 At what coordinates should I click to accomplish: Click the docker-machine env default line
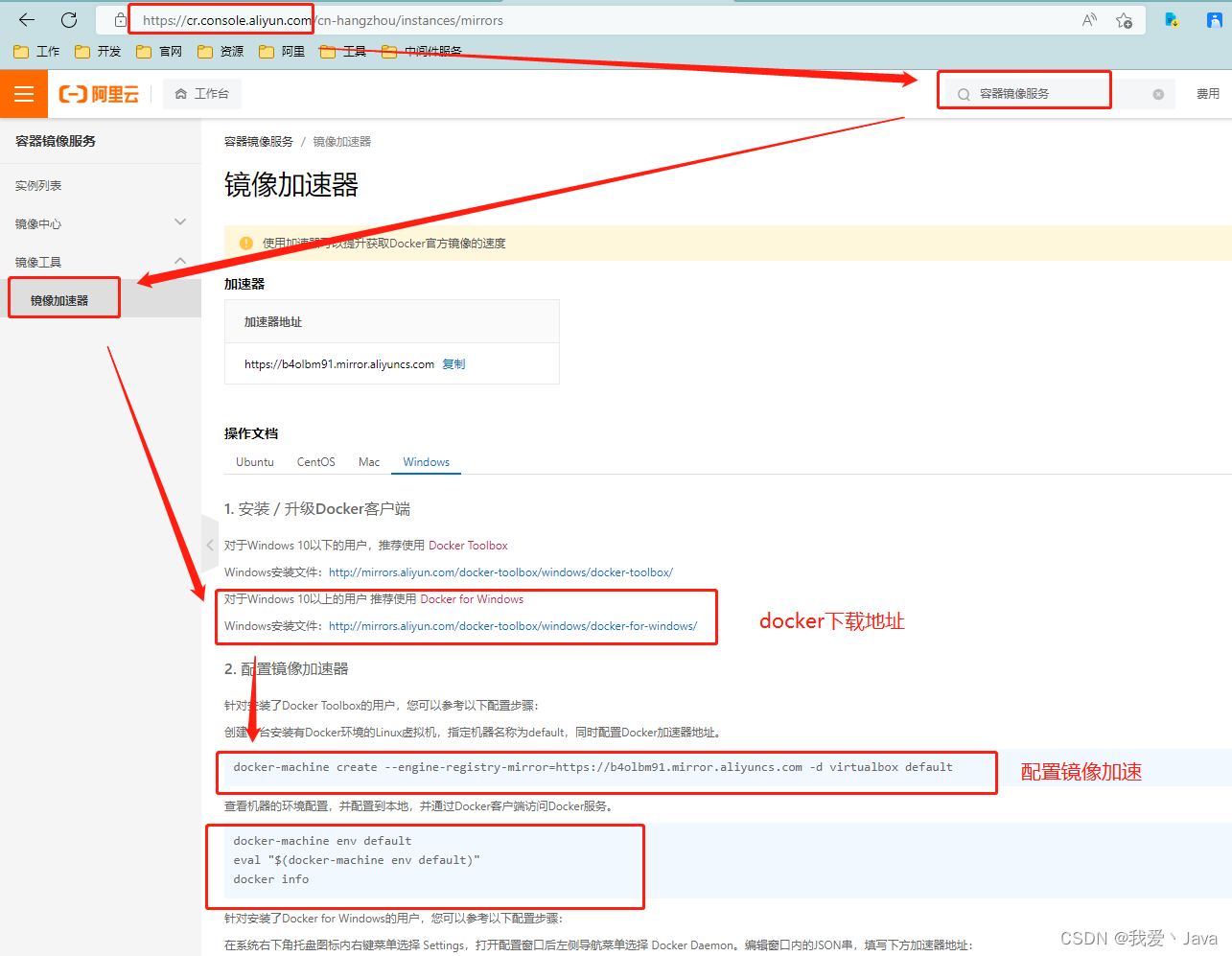pos(322,841)
